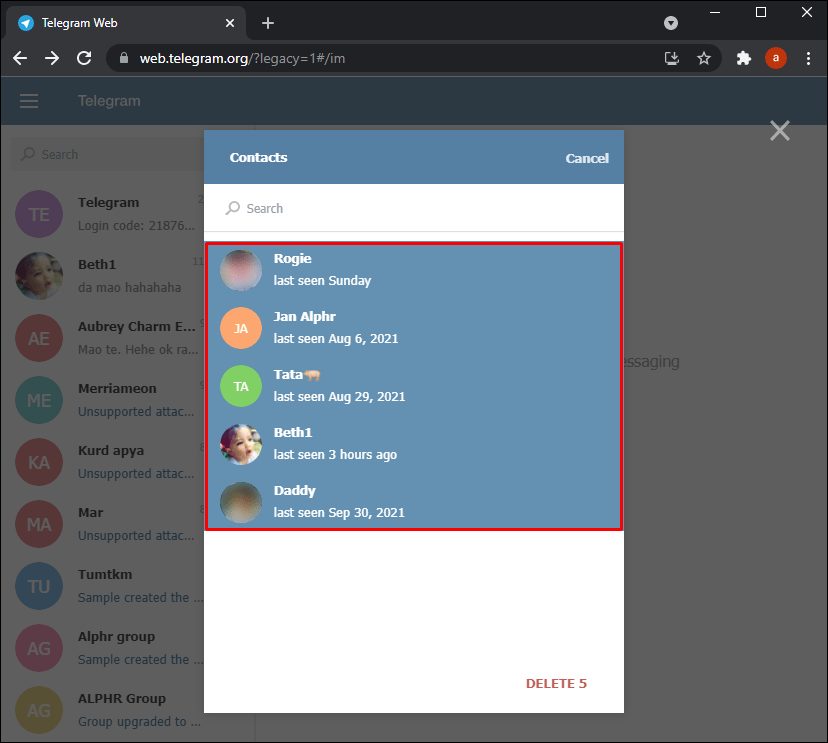The image size is (828, 743).
Task: Click Rogie's profile avatar
Action: [x=240, y=269]
